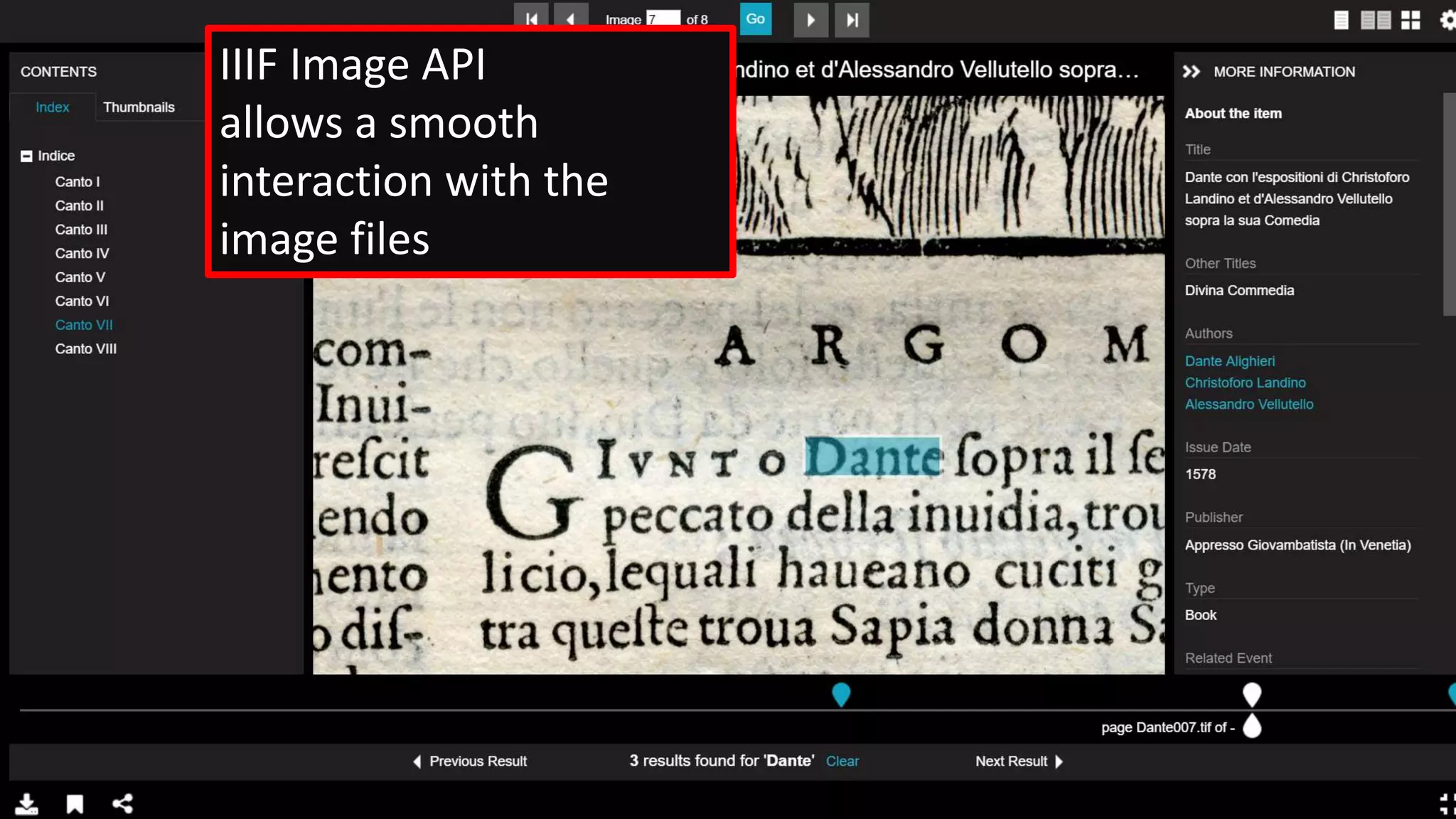Open author link Christoforo Landino
Screen dimensions: 1456x819
point(1246,382)
